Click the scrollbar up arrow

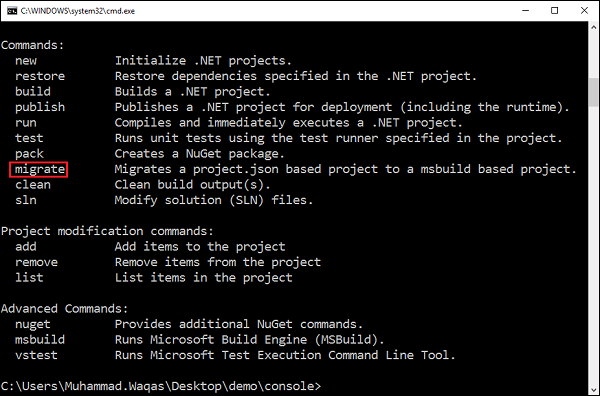[x=593, y=27]
